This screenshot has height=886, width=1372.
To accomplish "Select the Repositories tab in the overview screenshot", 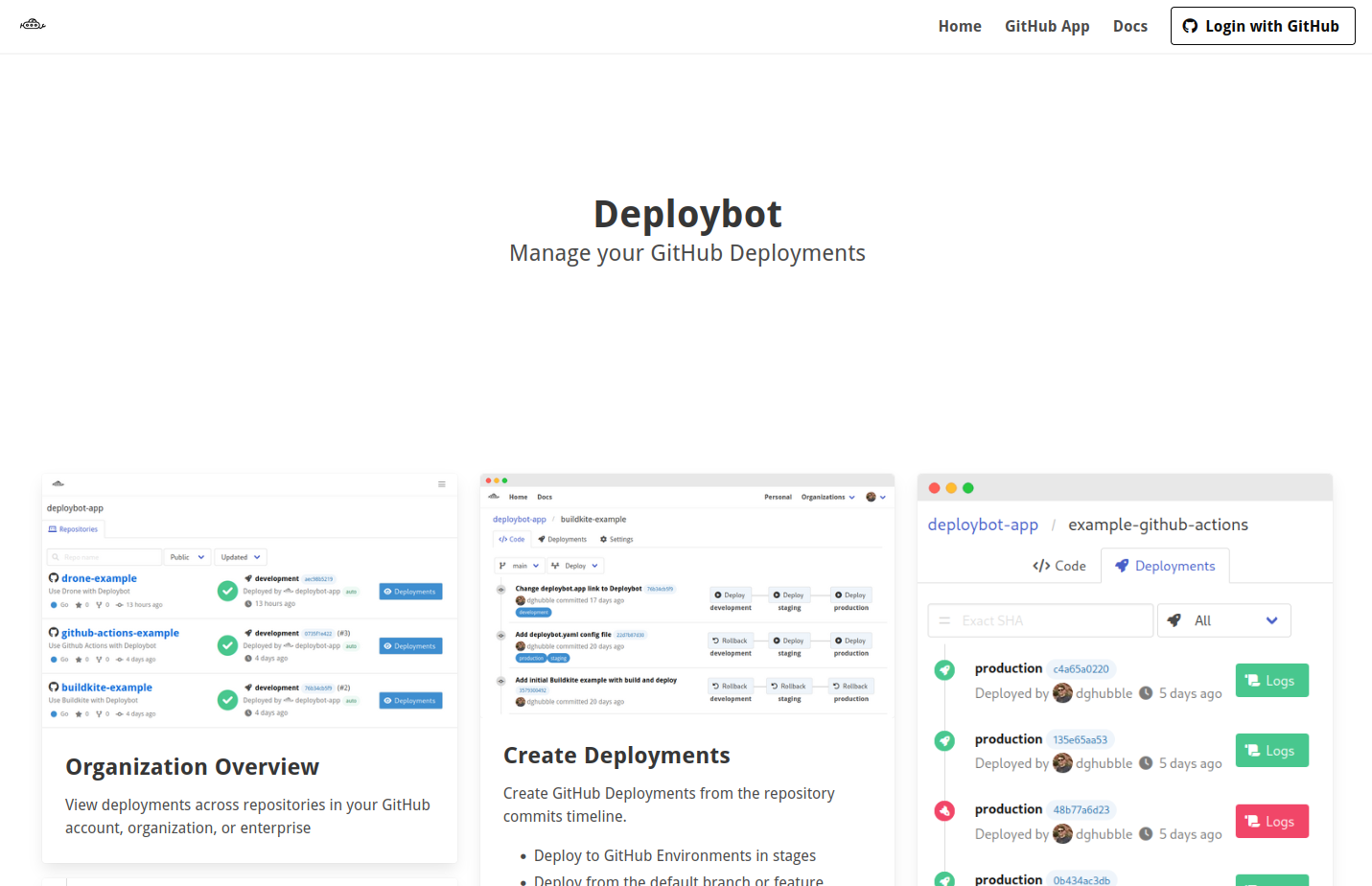I will pyautogui.click(x=74, y=529).
